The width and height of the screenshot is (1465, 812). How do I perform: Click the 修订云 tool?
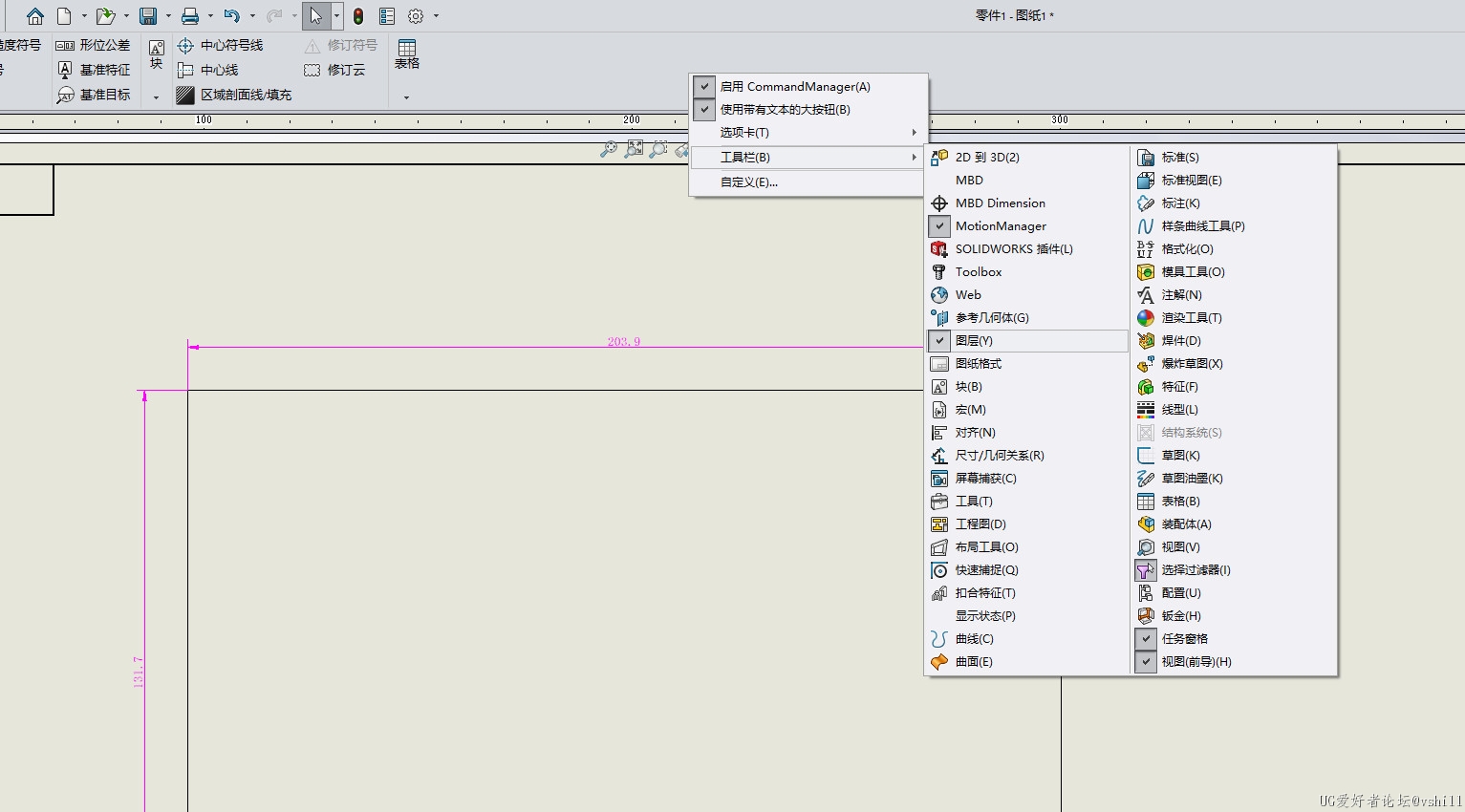[x=334, y=70]
